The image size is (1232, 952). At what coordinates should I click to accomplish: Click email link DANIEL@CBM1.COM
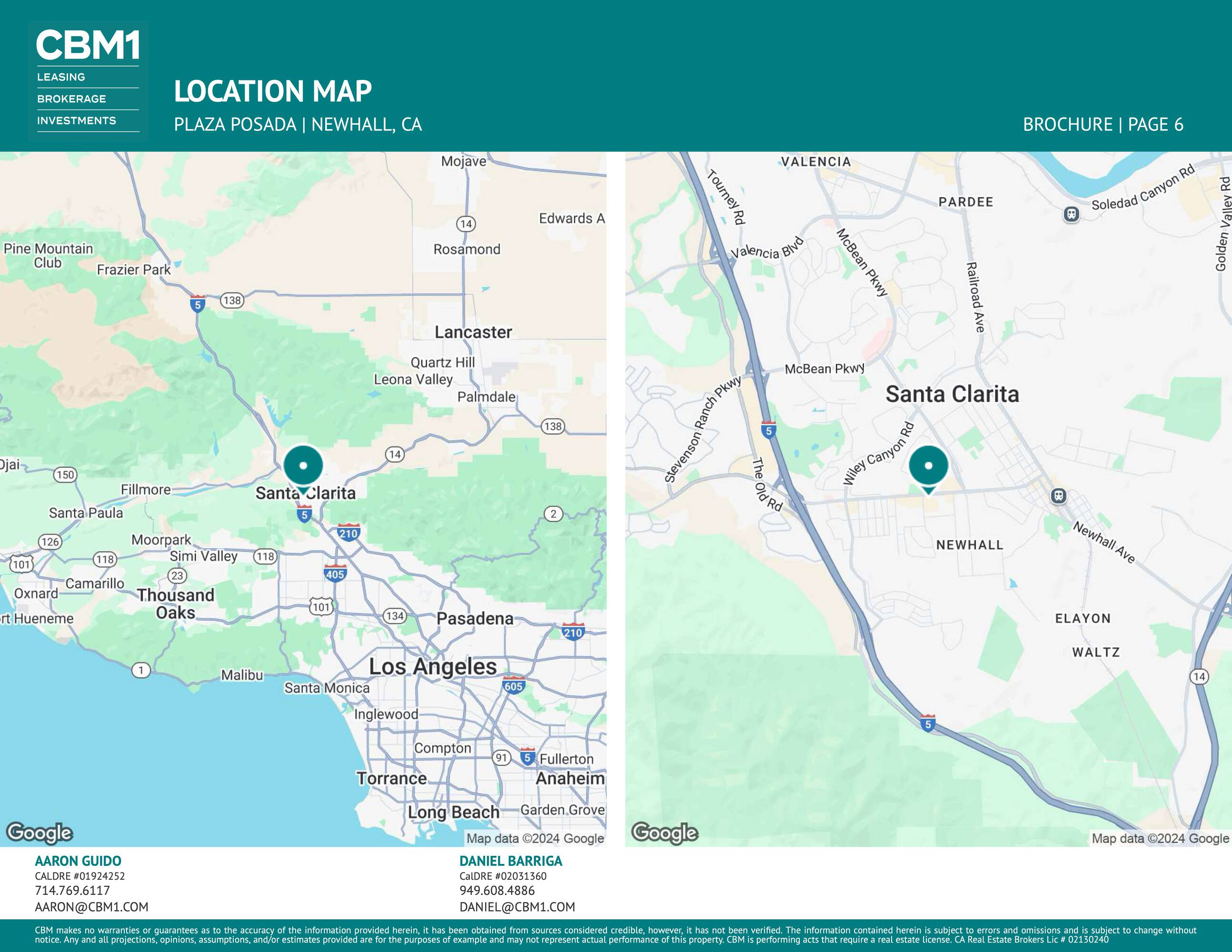point(517,907)
